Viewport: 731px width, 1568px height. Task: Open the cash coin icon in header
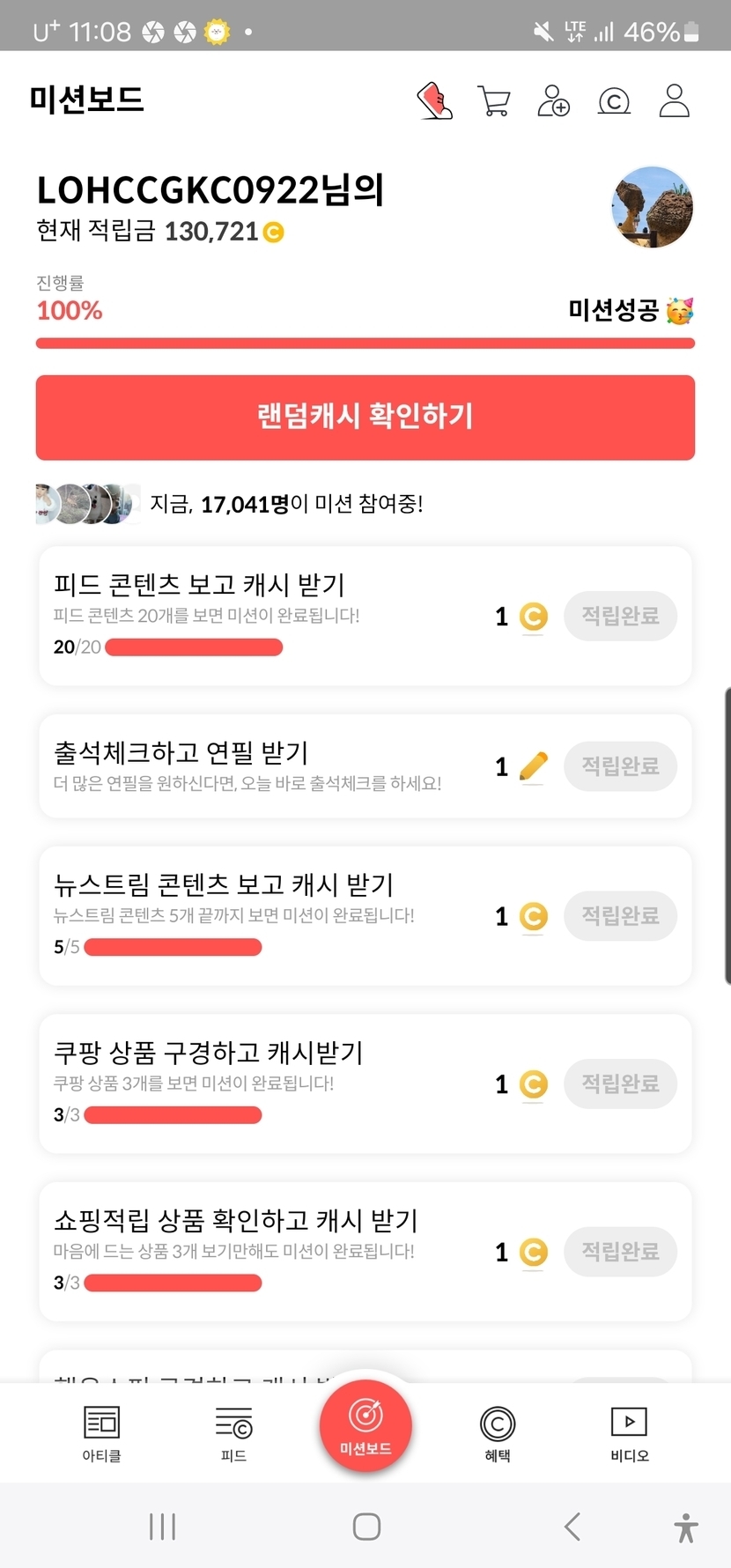tap(614, 101)
